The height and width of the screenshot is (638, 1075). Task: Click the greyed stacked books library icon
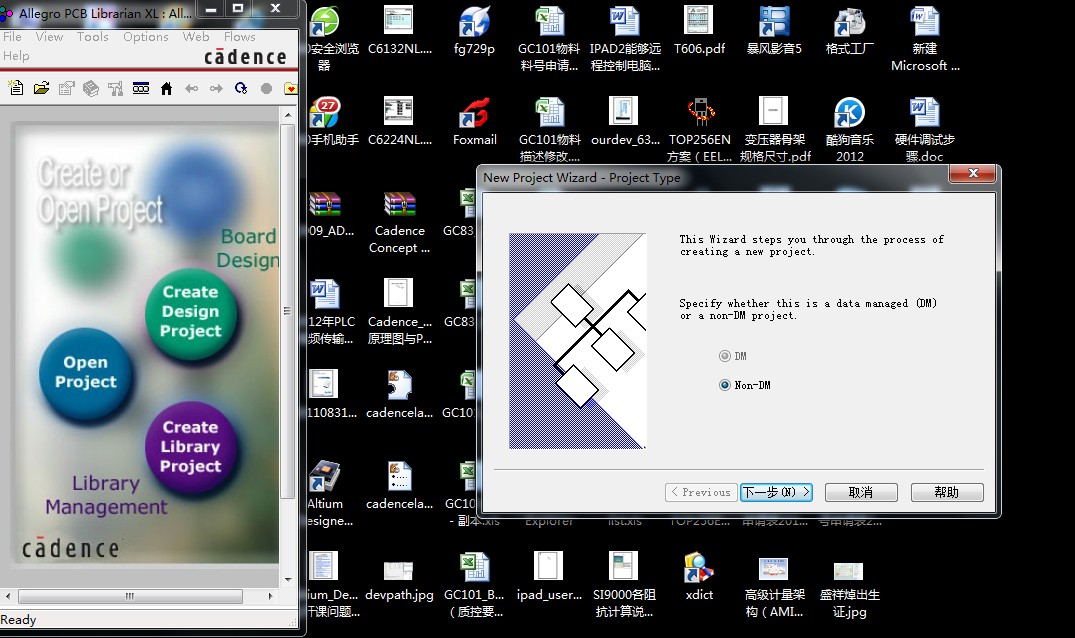click(90, 88)
